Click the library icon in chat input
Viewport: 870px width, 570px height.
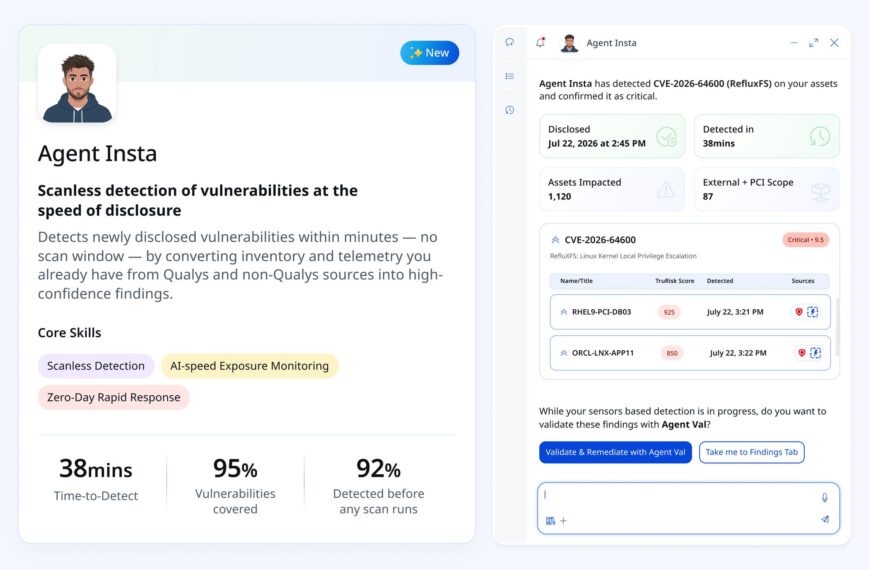click(x=550, y=521)
